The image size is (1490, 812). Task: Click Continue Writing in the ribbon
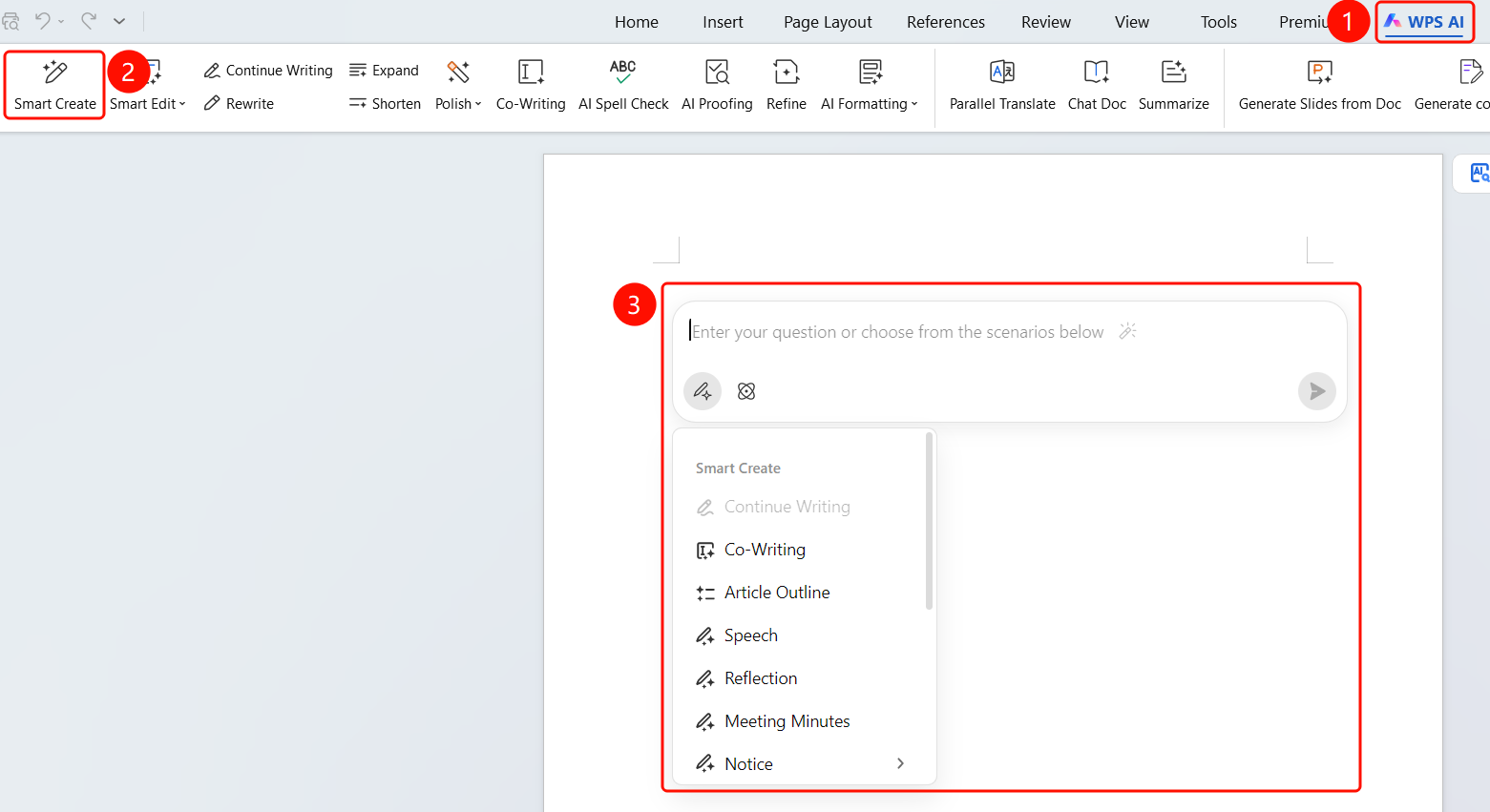tap(268, 71)
